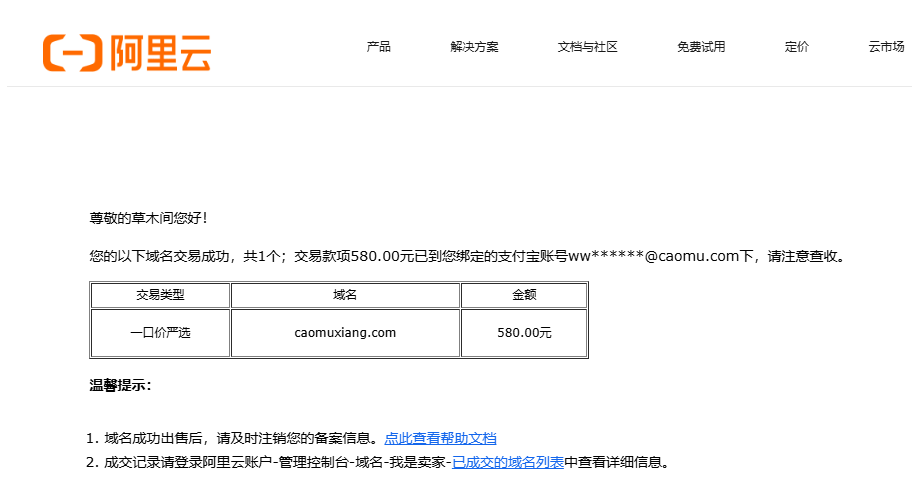Click the 金额 column header
This screenshot has width=912, height=478.
tap(524, 295)
